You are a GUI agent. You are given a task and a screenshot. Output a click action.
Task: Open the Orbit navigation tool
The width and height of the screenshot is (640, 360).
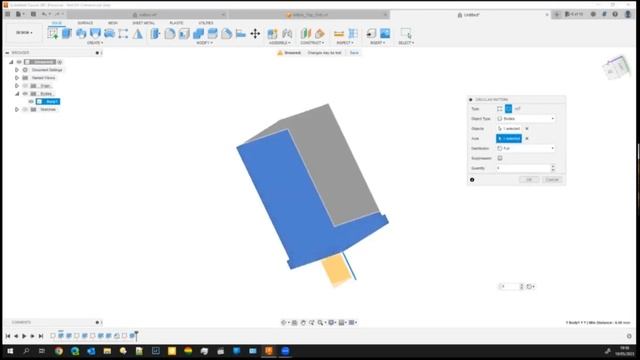pyautogui.click(x=284, y=322)
